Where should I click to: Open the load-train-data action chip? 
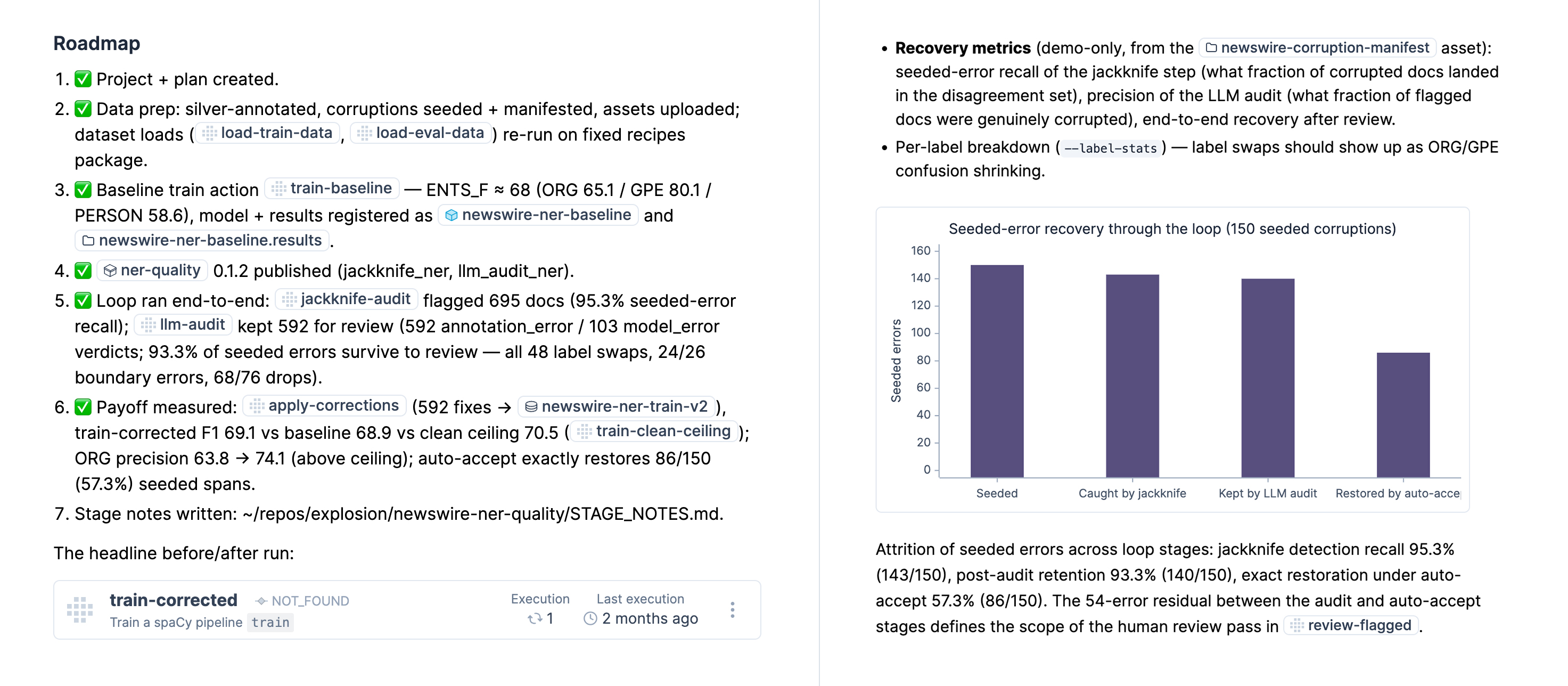[268, 133]
